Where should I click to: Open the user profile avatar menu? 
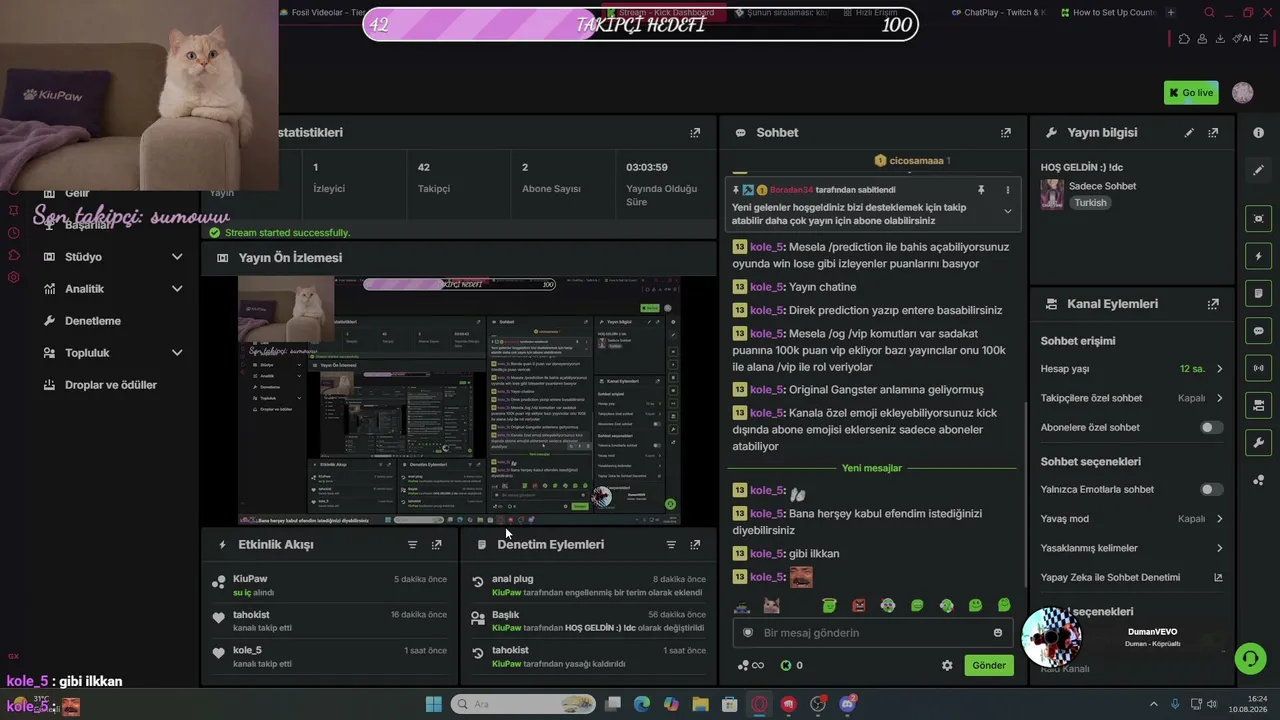[1243, 93]
